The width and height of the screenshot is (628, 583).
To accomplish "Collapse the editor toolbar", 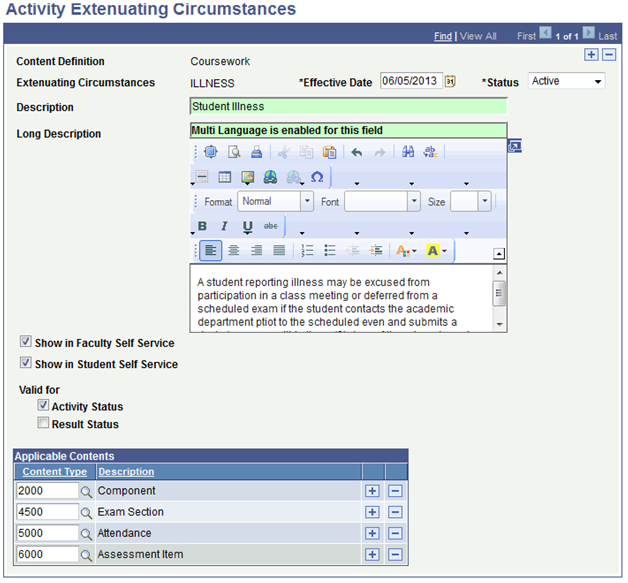I will (499, 253).
